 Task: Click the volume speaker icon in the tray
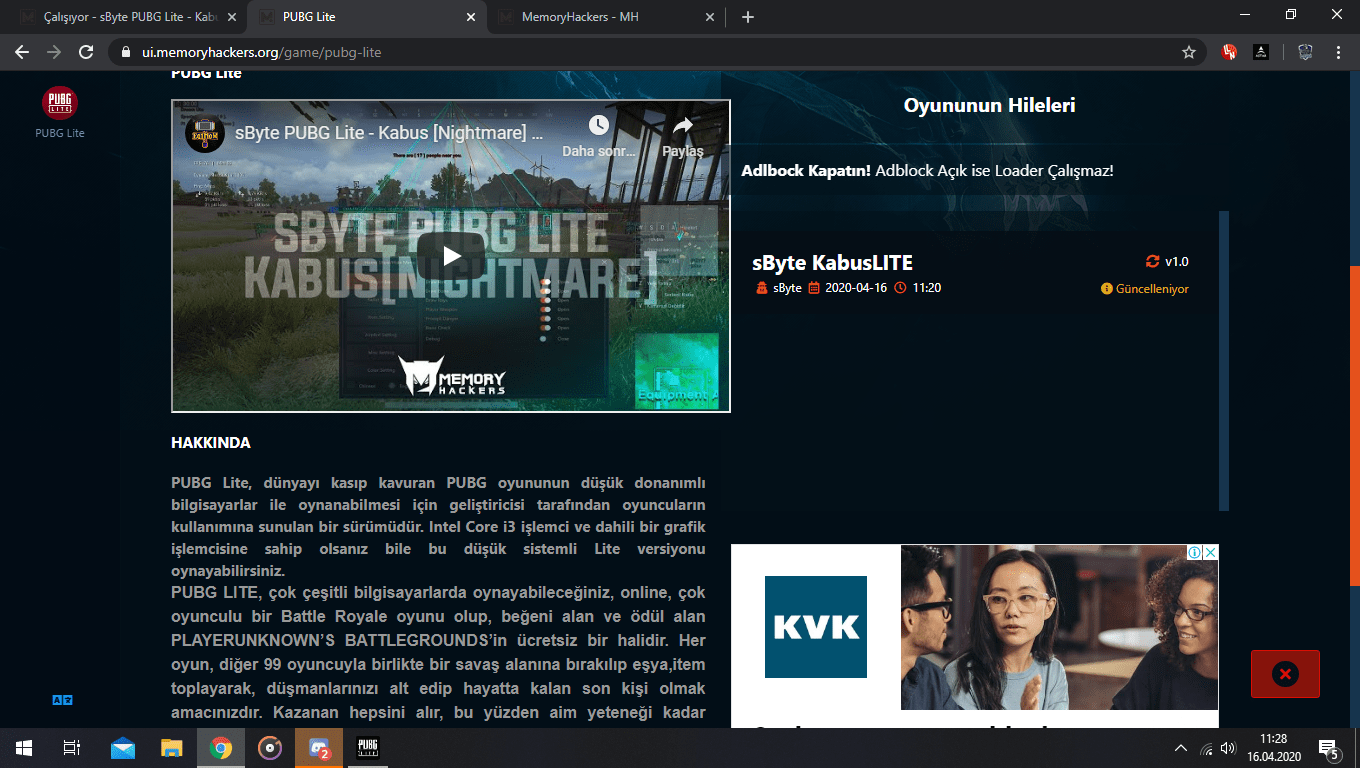click(x=1229, y=748)
